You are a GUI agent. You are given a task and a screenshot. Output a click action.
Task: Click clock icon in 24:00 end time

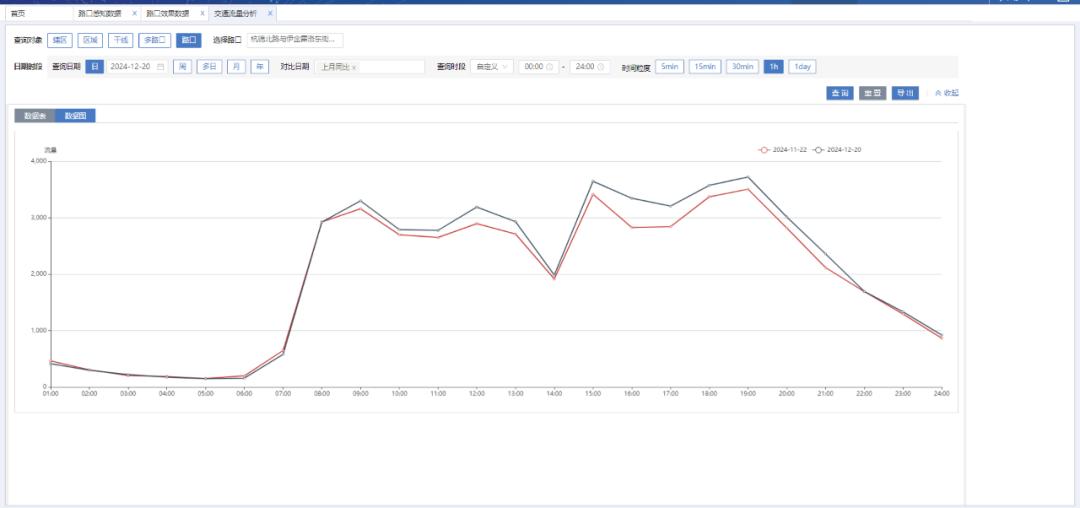[601, 67]
